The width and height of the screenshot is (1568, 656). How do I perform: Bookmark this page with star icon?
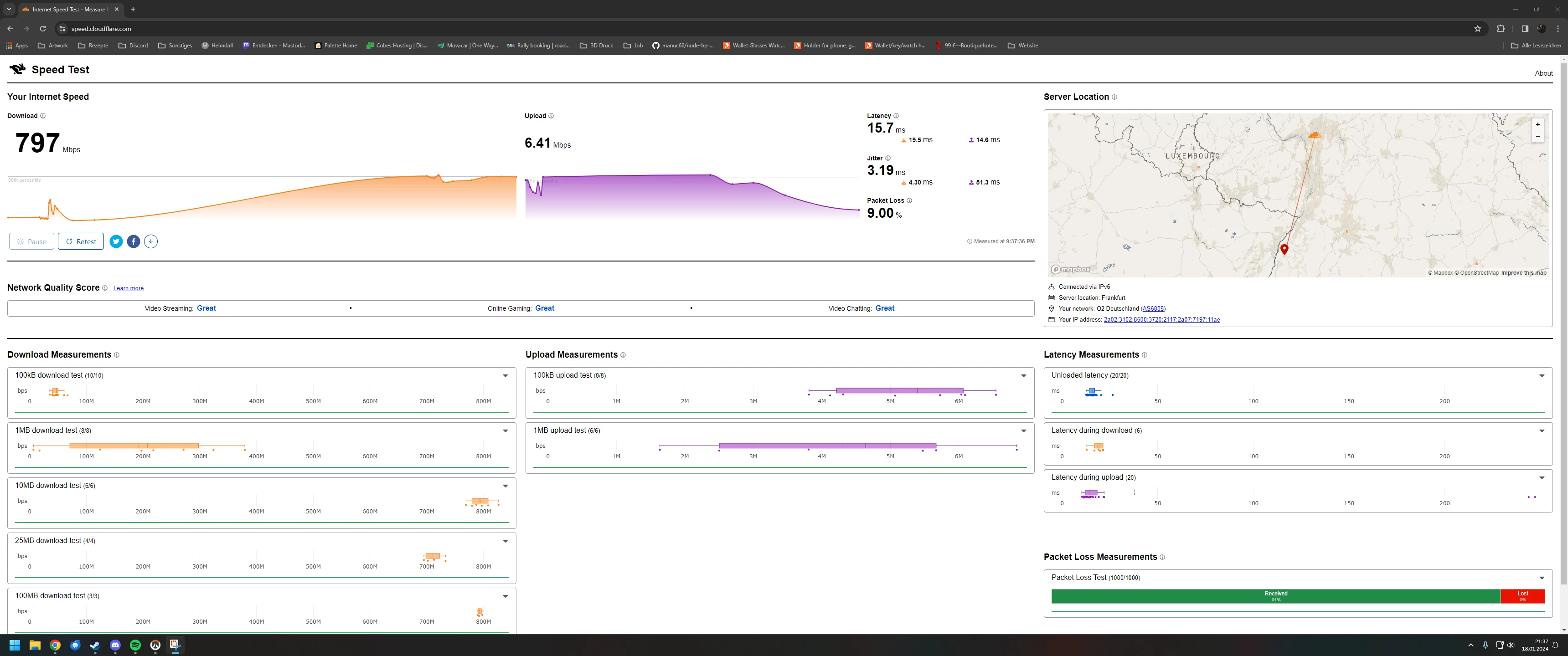tap(1477, 29)
